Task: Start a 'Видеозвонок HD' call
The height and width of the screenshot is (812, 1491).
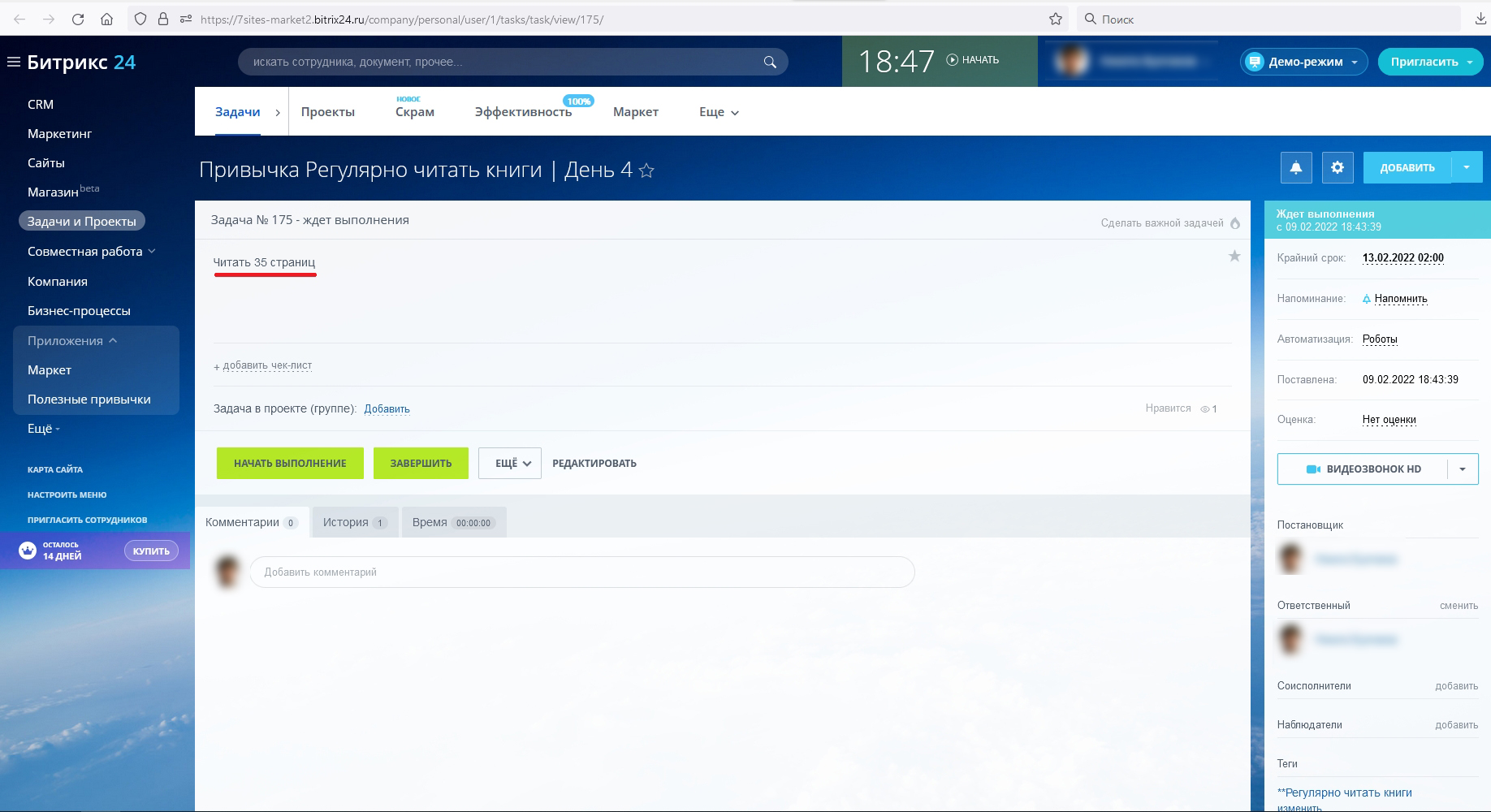Action: coord(1363,469)
